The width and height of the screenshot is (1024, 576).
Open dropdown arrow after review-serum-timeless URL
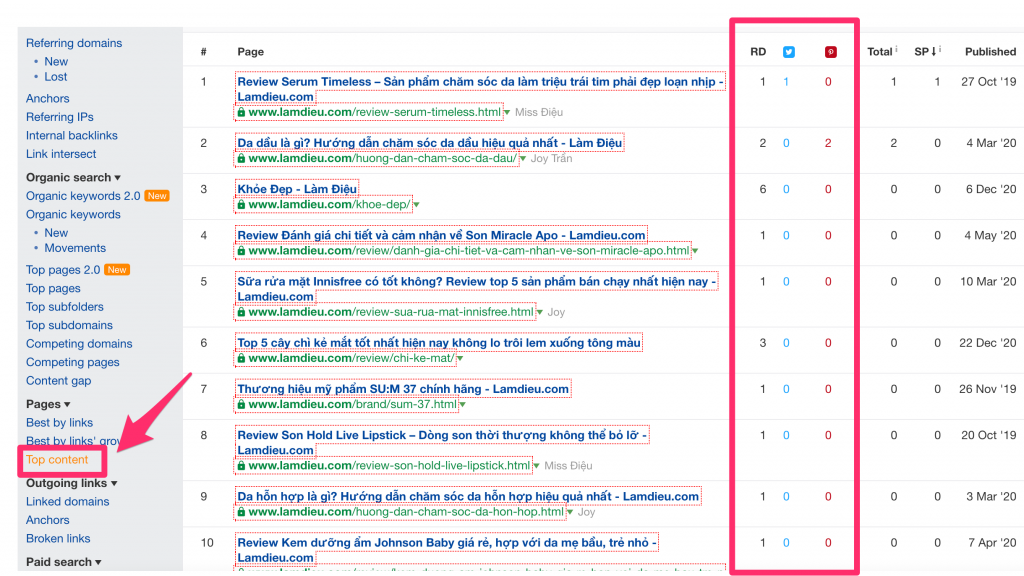[507, 113]
